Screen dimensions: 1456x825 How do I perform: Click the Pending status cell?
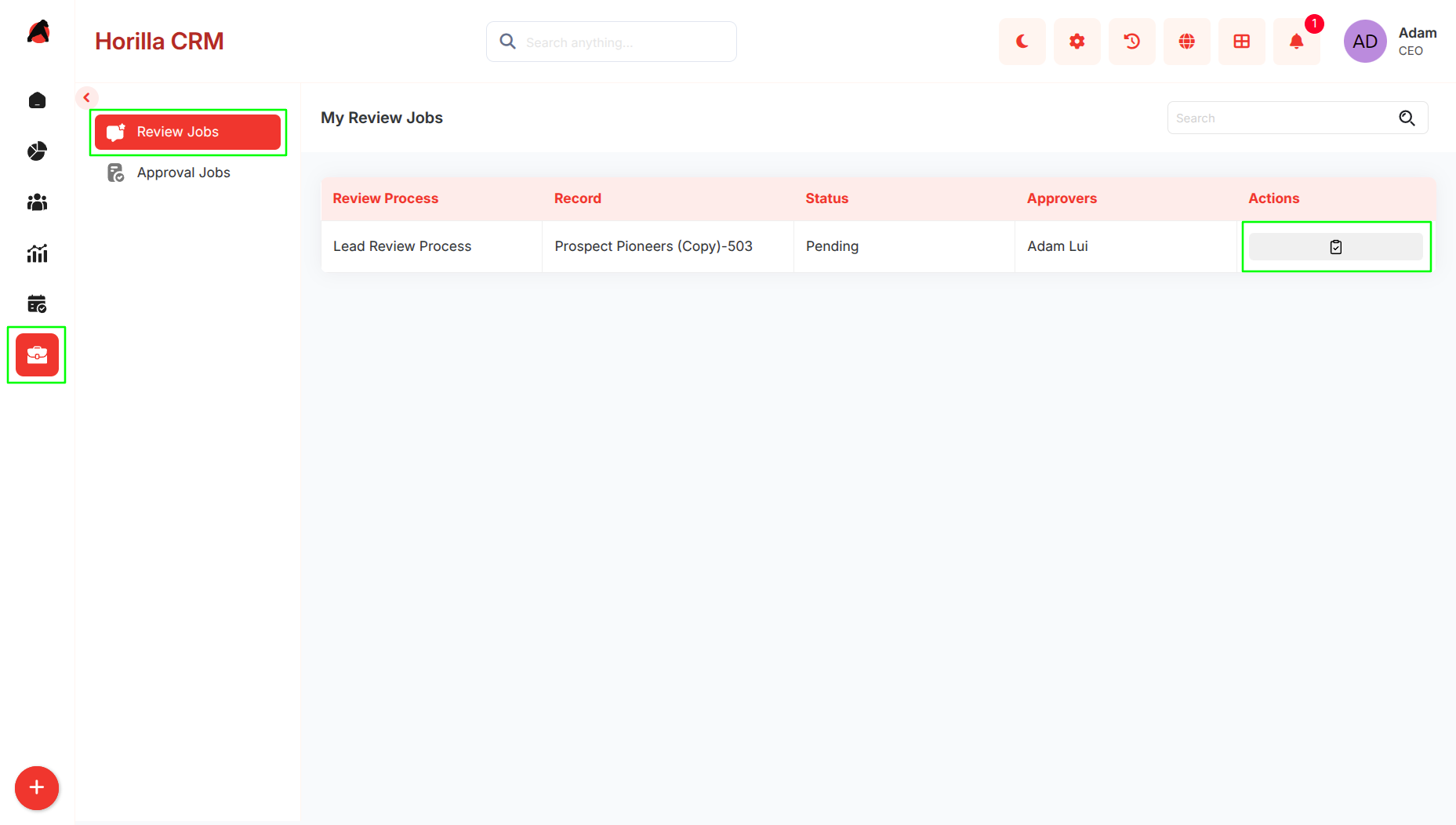[x=904, y=246]
